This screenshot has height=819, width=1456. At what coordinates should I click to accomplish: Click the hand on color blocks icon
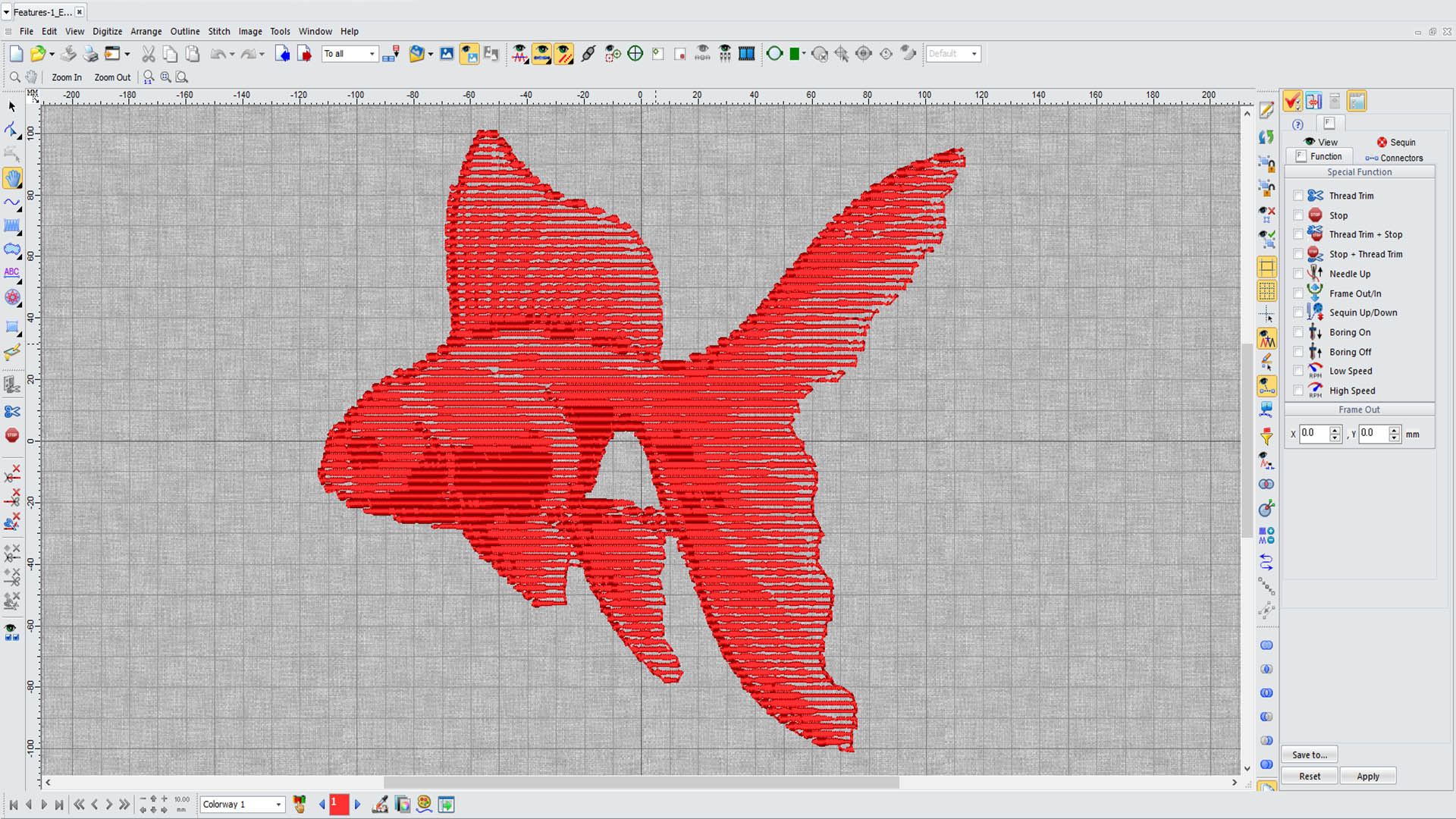tap(300, 805)
